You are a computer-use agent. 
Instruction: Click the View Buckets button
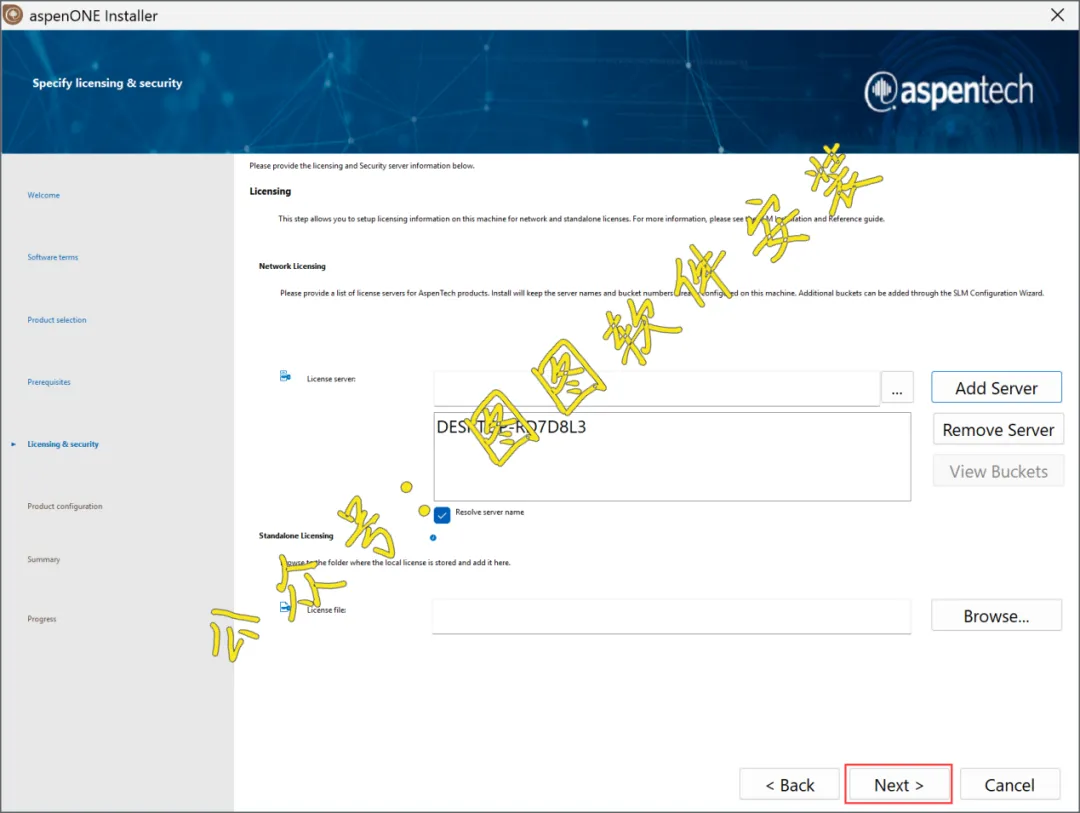[x=998, y=471]
